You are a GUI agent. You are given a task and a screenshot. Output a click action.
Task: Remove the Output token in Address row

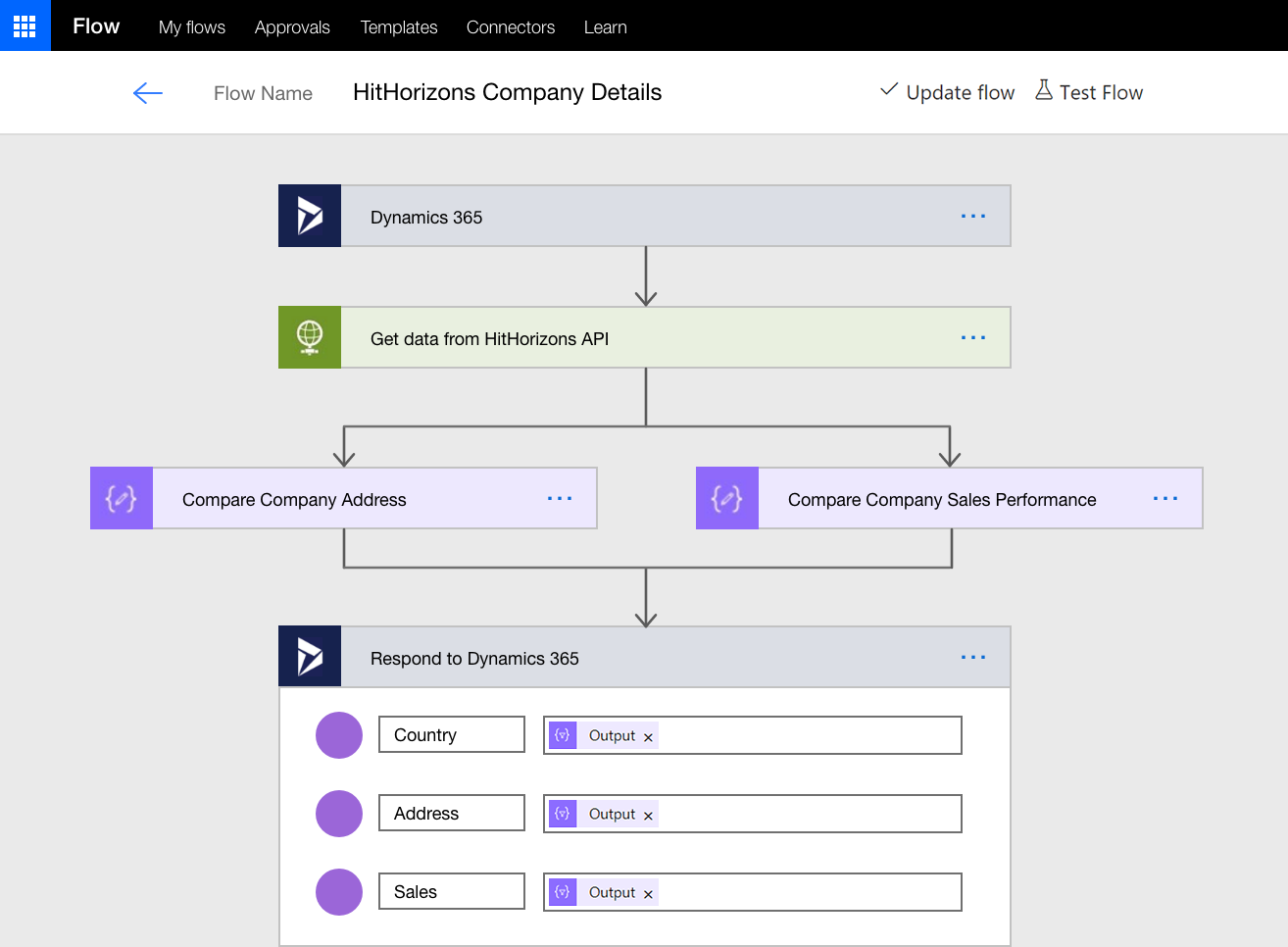(x=648, y=816)
